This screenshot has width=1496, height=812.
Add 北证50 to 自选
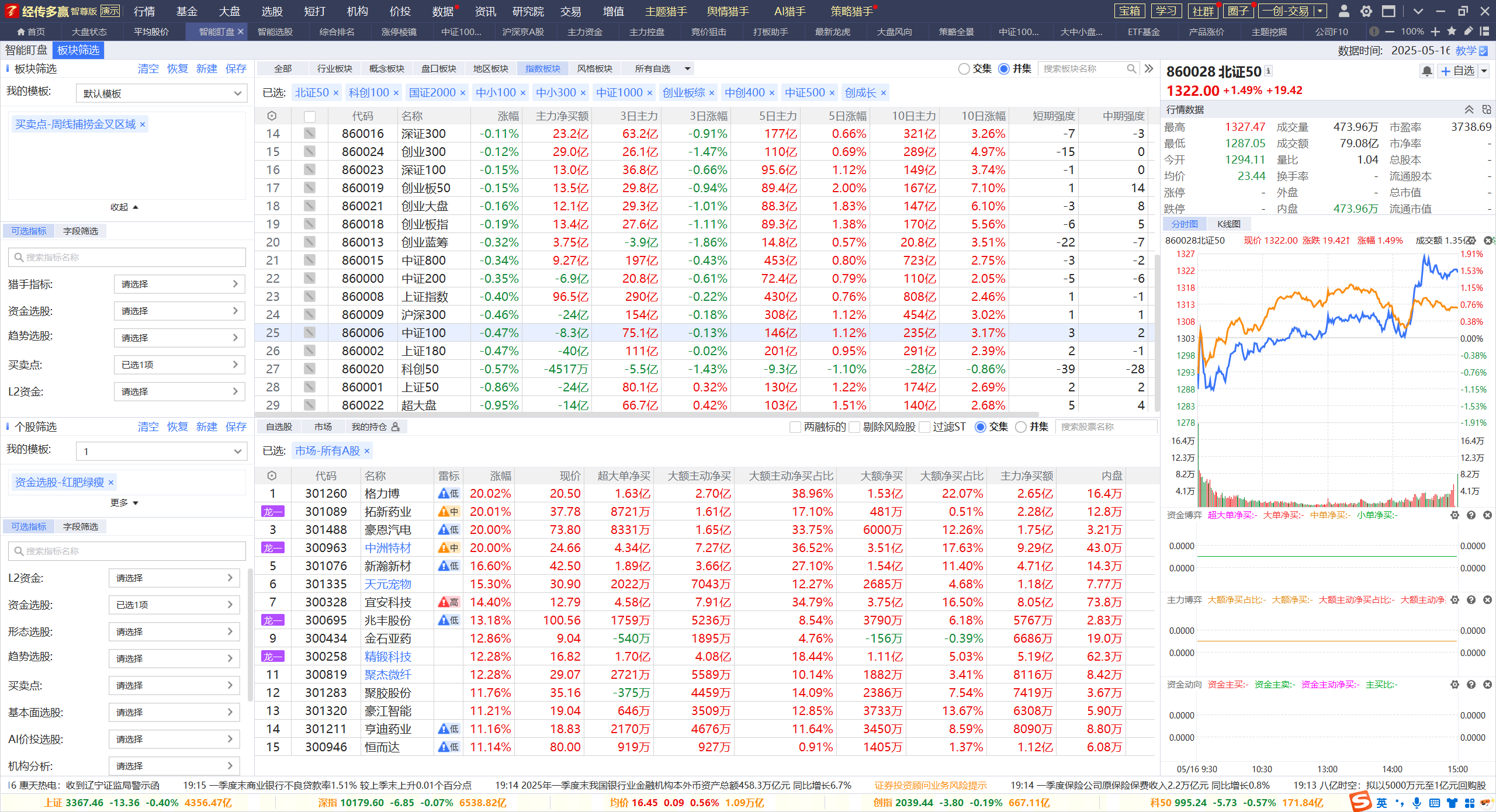1457,71
